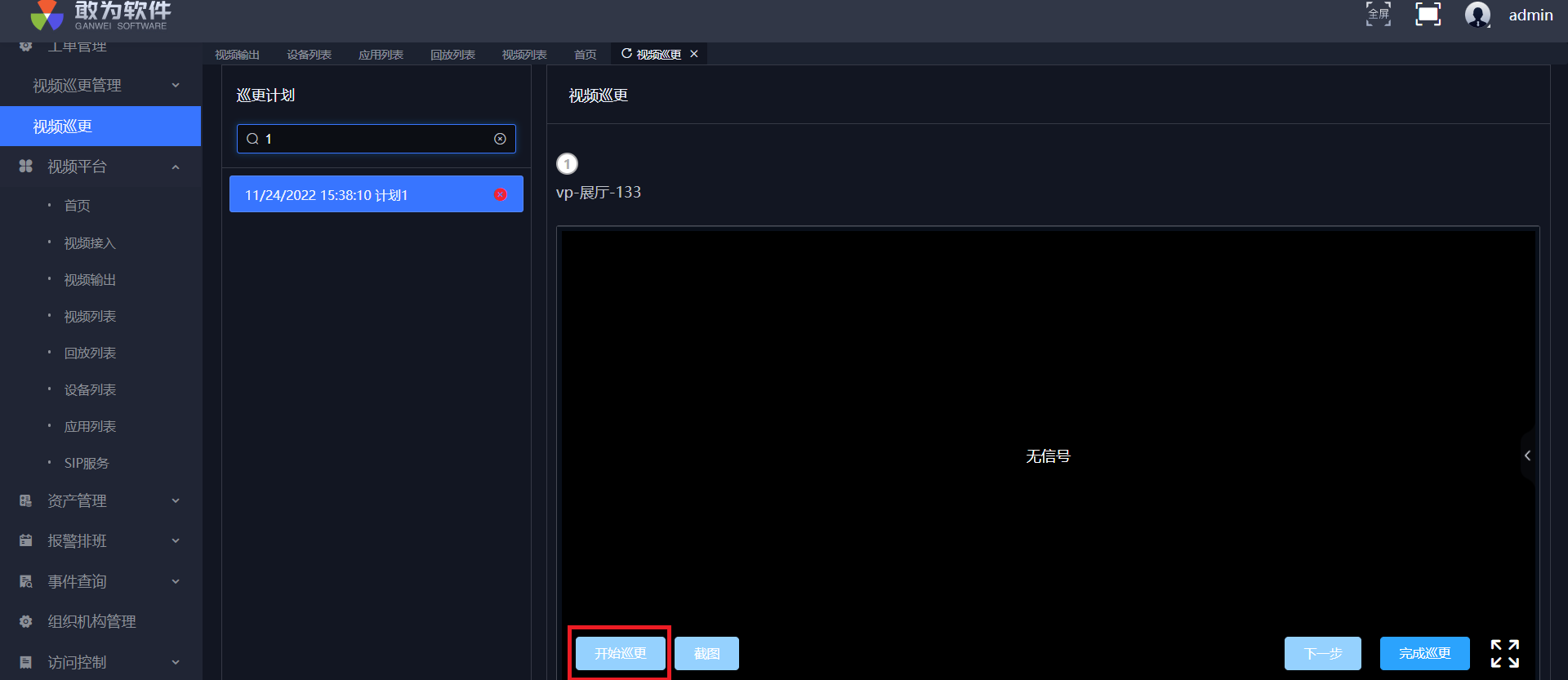Click the 组织机构管理 gear icon

[x=26, y=621]
